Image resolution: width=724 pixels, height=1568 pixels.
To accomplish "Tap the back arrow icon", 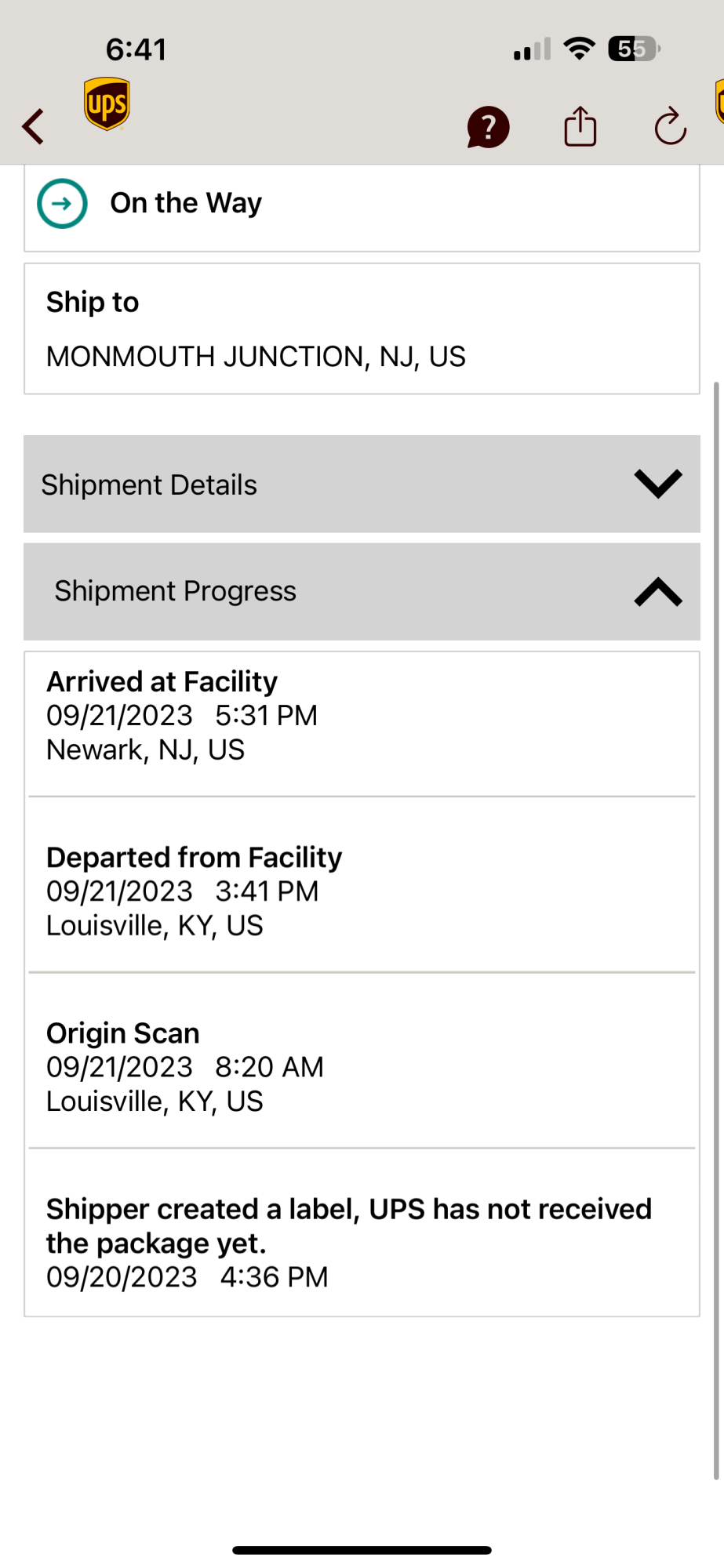I will [33, 126].
